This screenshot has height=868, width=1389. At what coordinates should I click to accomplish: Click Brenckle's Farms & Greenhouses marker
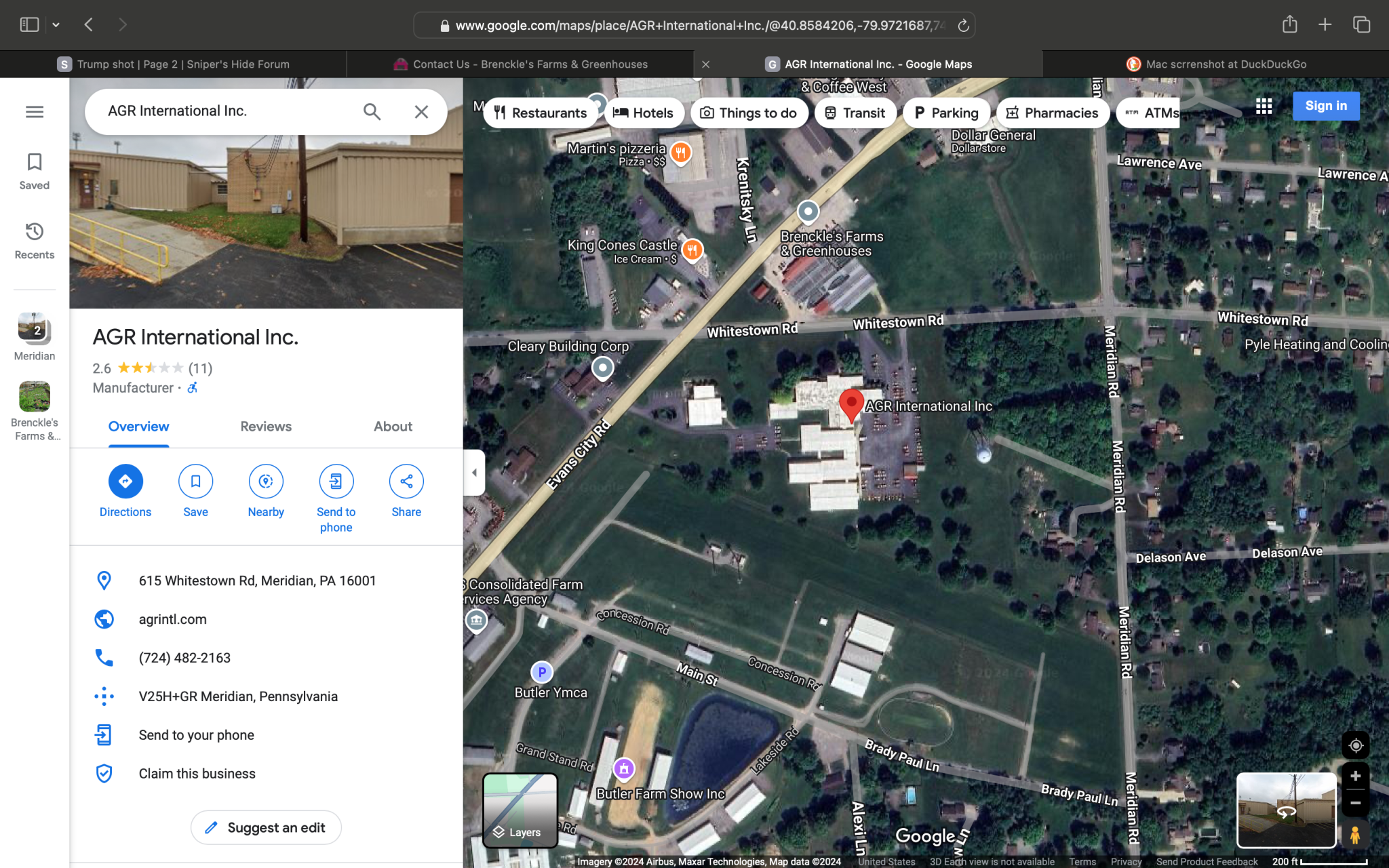click(808, 212)
